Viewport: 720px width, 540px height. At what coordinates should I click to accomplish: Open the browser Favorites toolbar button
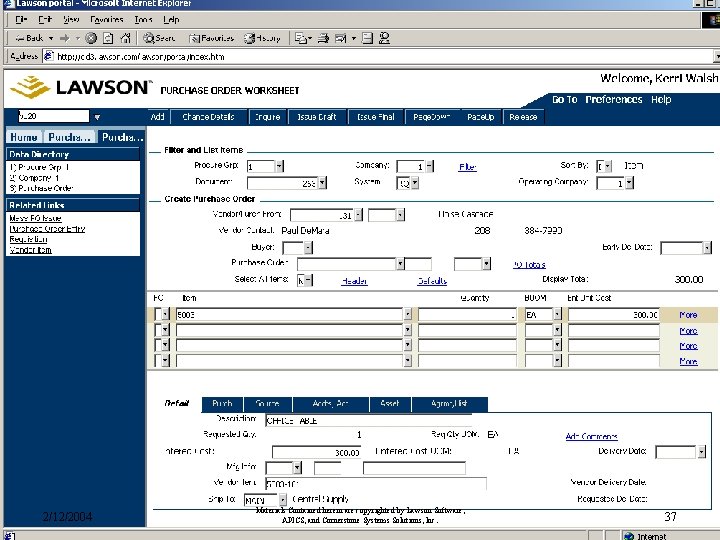point(212,38)
